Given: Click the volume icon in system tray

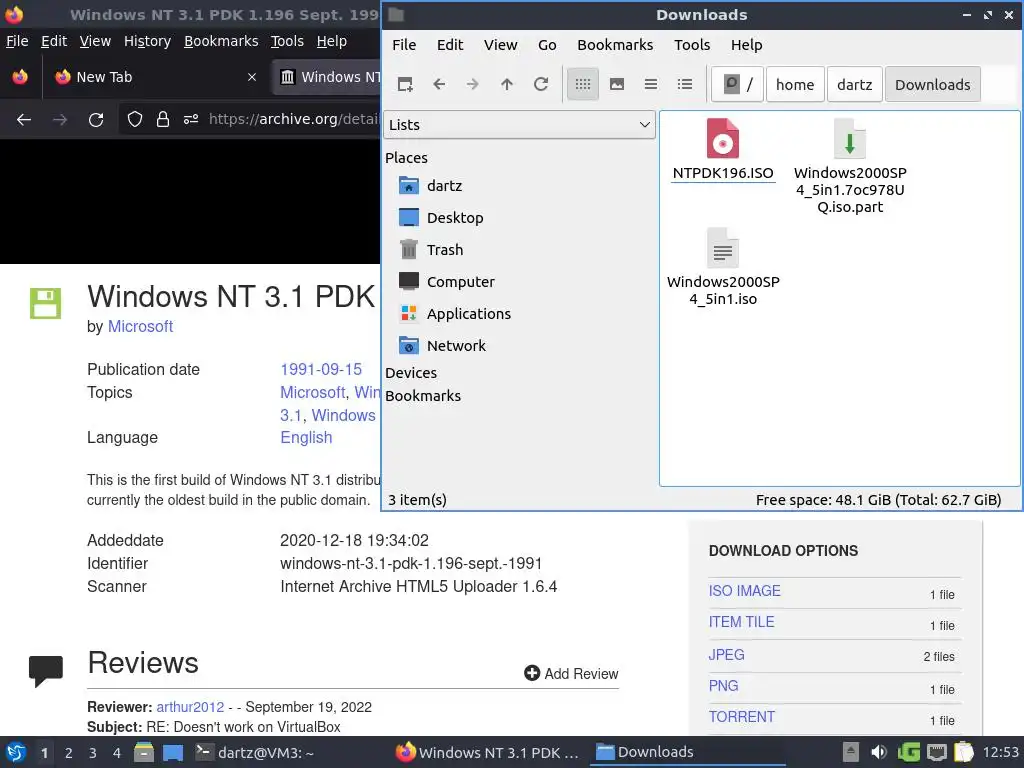Looking at the screenshot, I should tap(879, 753).
